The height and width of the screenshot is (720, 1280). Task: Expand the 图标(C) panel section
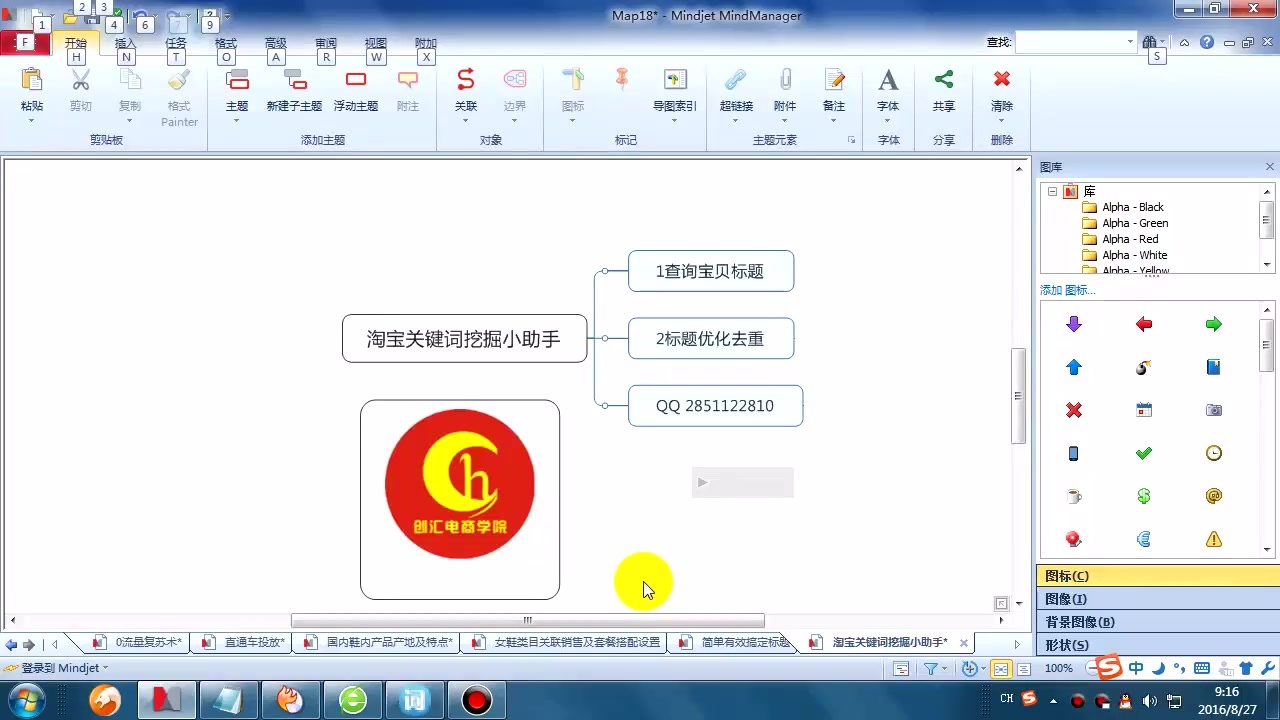click(x=1158, y=576)
